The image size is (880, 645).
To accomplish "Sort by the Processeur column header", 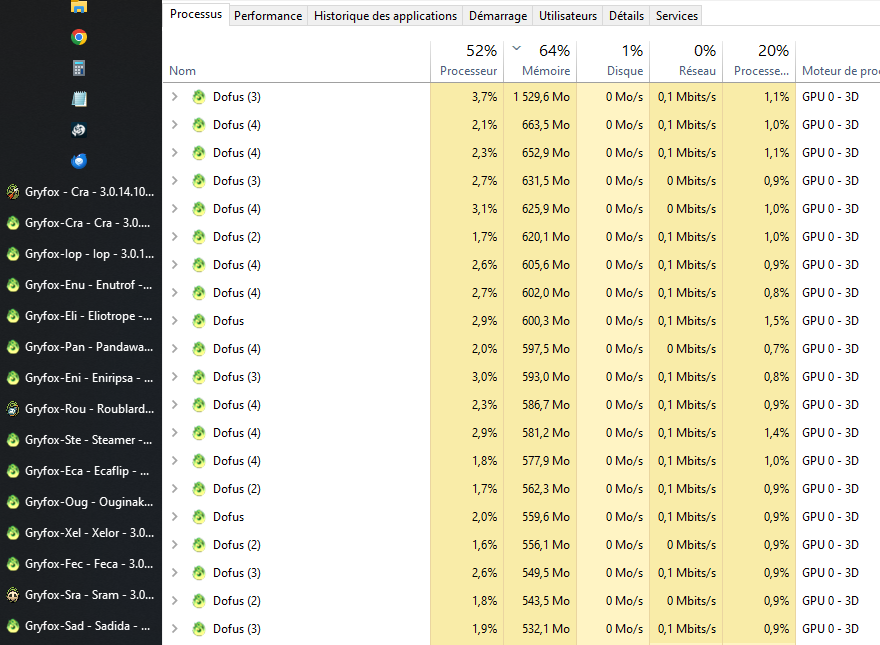I will pyautogui.click(x=467, y=62).
